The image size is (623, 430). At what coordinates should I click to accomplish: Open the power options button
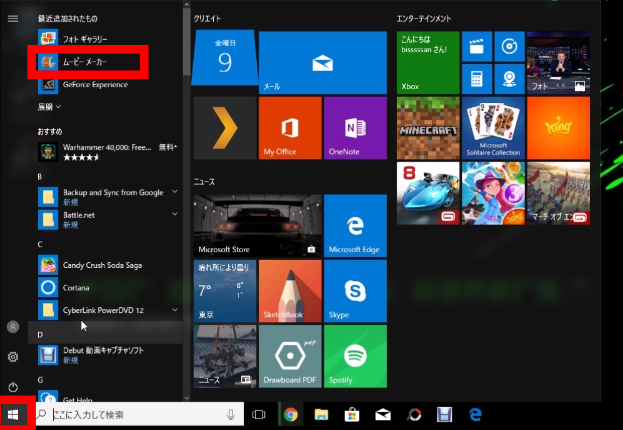coord(13,387)
